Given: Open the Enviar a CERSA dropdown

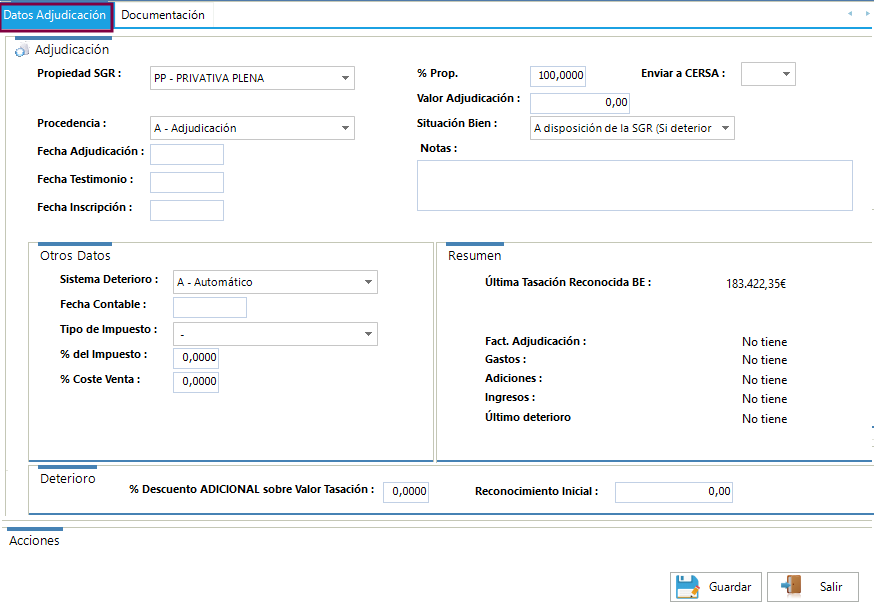Looking at the screenshot, I should tap(786, 74).
